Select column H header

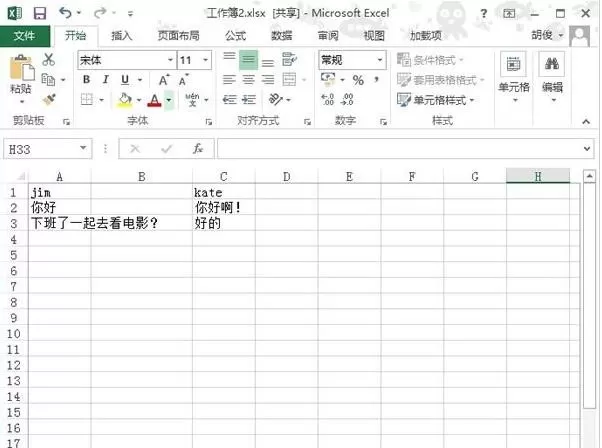click(x=538, y=176)
